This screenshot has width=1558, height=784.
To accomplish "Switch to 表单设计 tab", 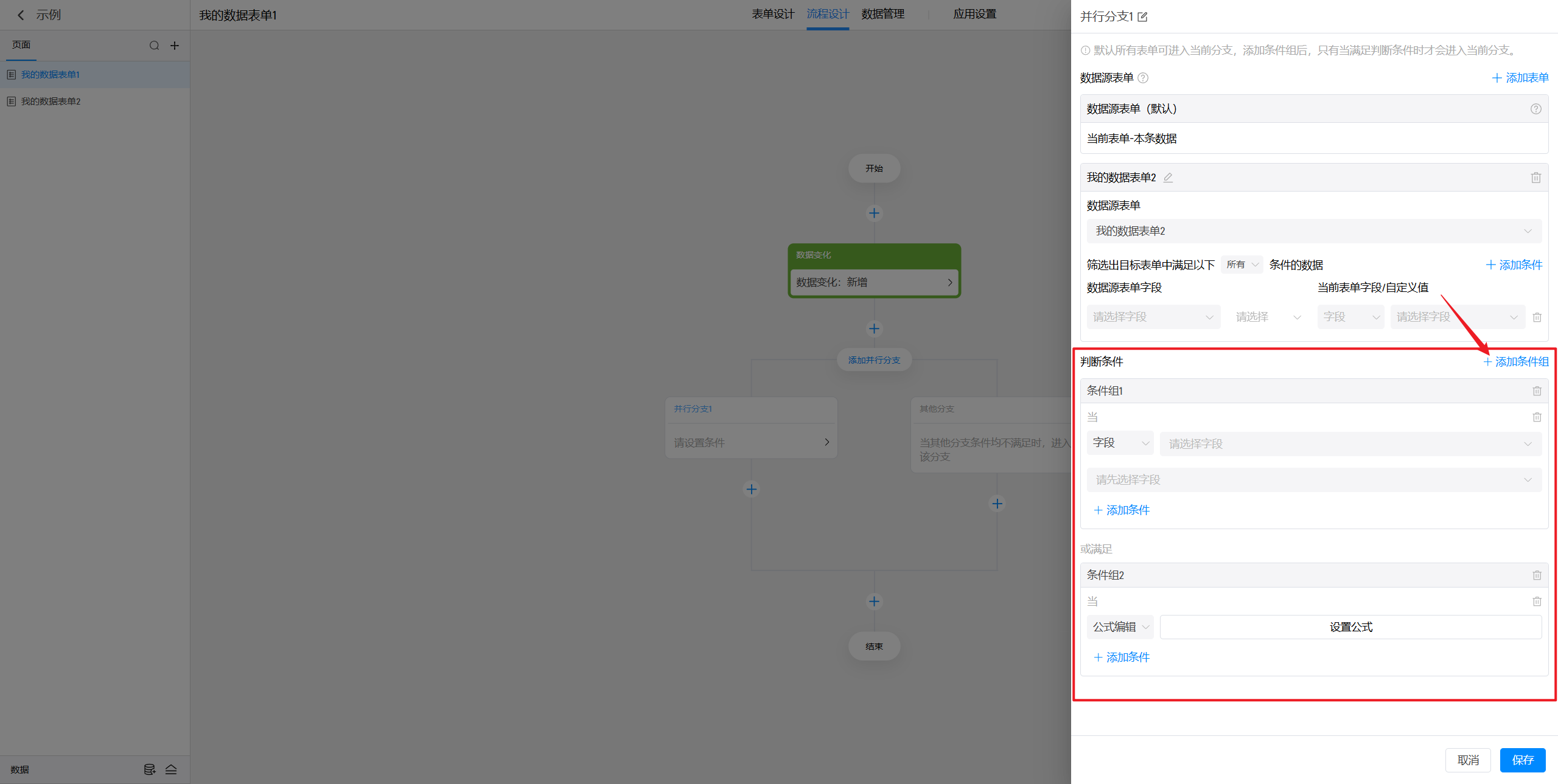I will [x=773, y=14].
